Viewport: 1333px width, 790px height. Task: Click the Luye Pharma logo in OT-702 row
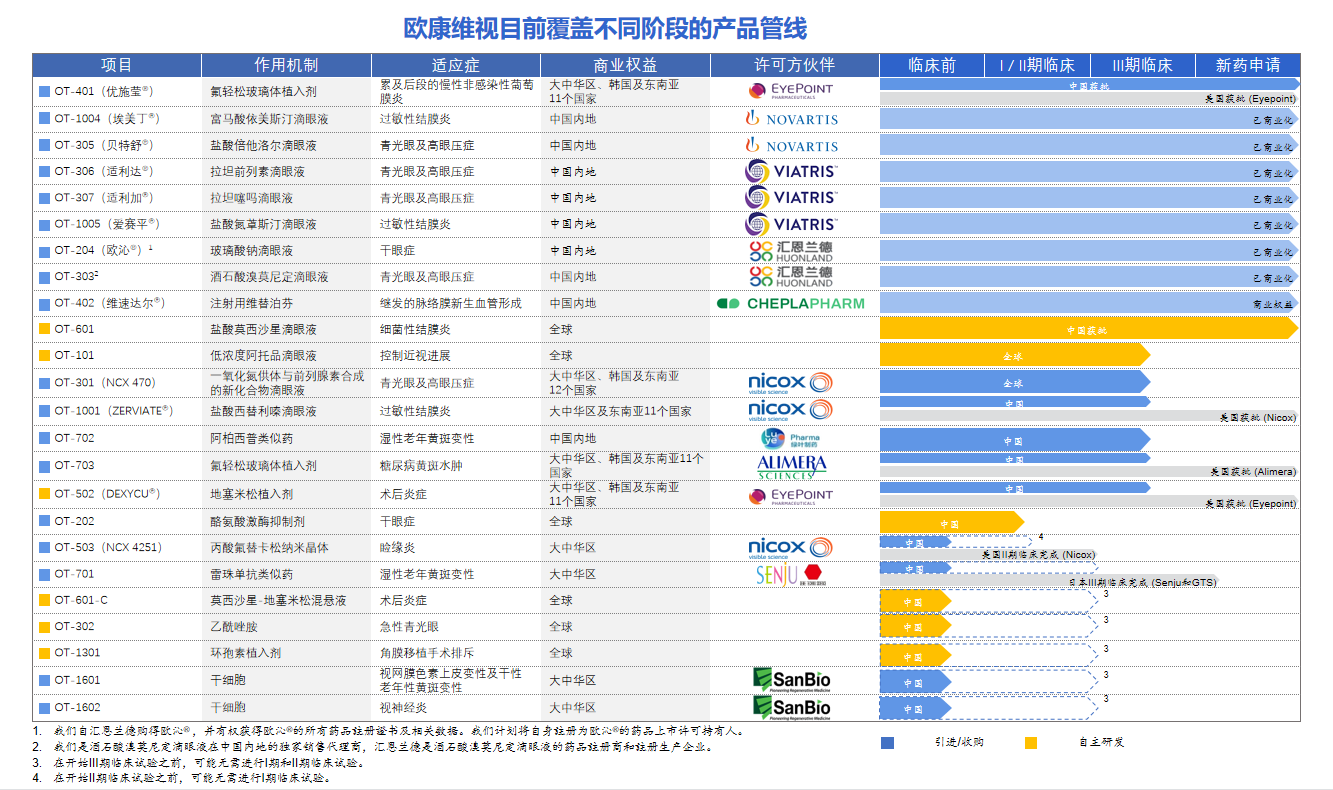click(x=791, y=439)
